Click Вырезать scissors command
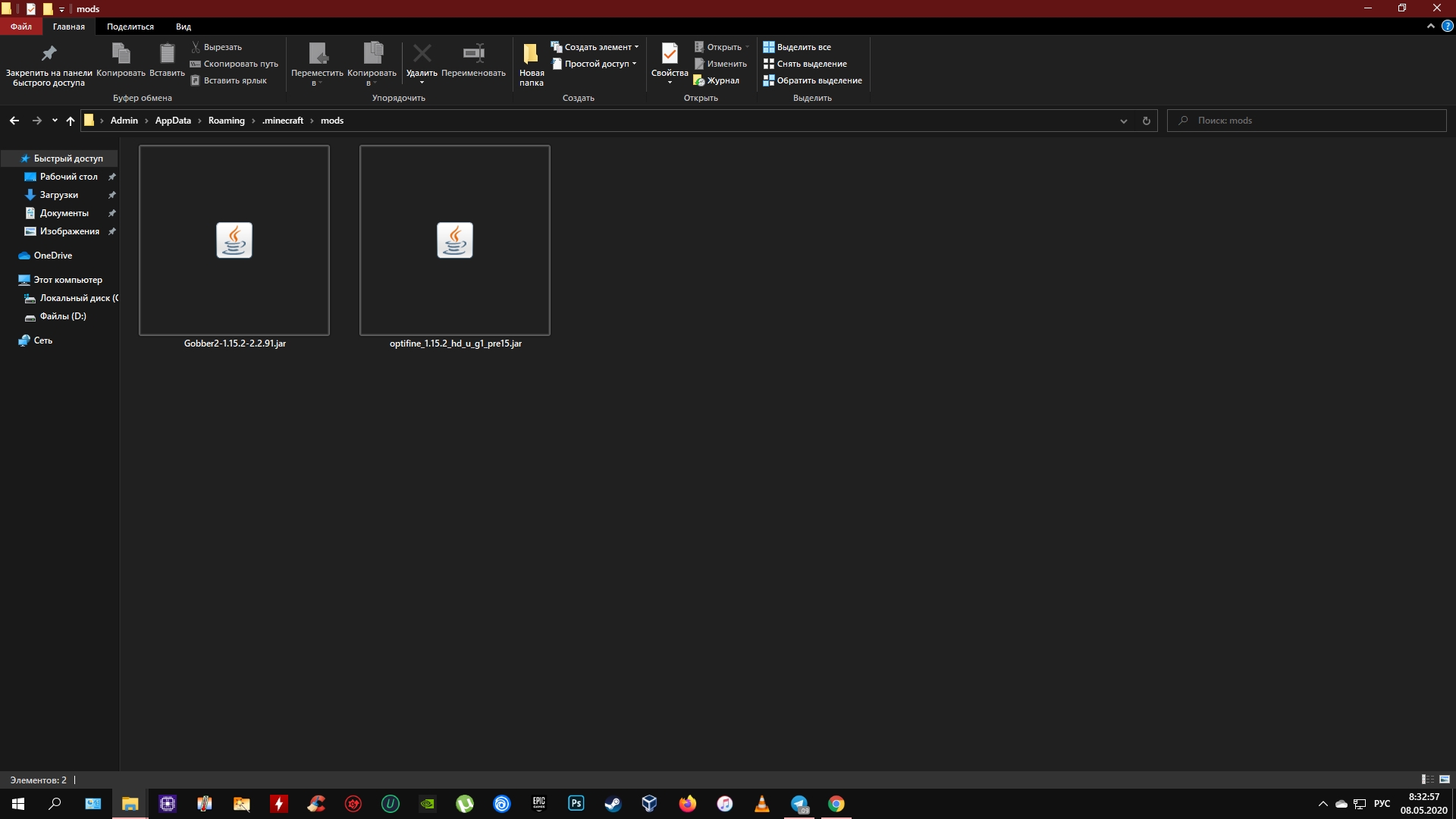 216,47
